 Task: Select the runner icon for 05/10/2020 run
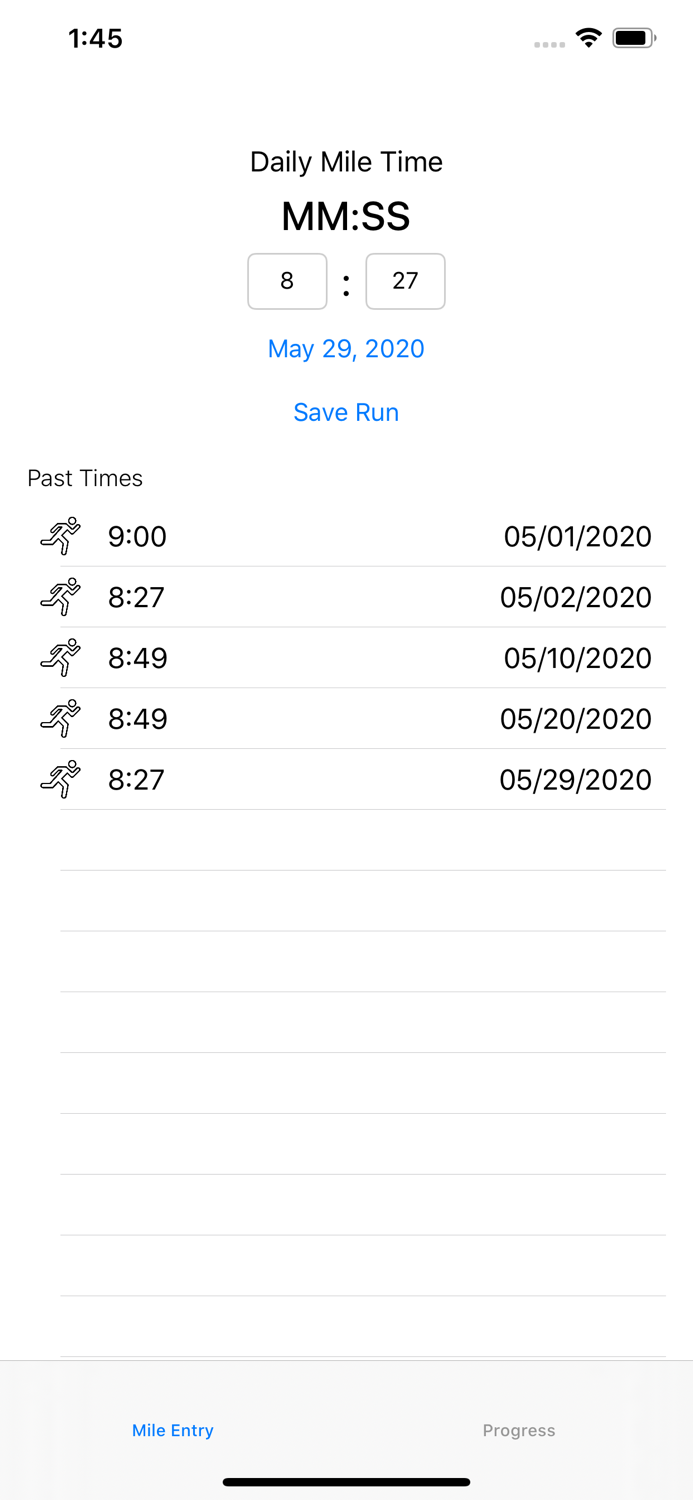(x=60, y=658)
